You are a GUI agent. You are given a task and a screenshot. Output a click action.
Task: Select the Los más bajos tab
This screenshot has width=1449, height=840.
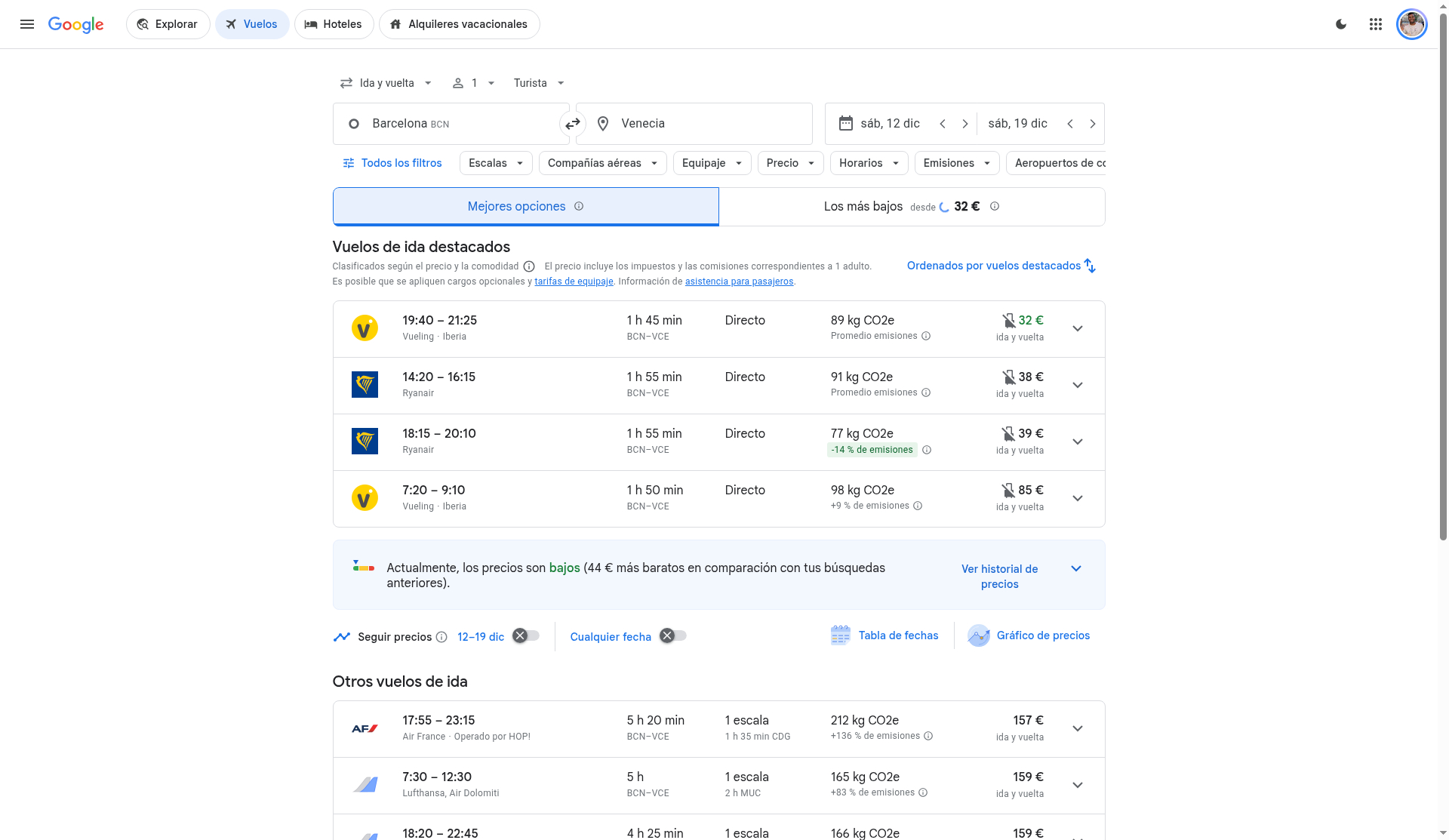tap(912, 206)
